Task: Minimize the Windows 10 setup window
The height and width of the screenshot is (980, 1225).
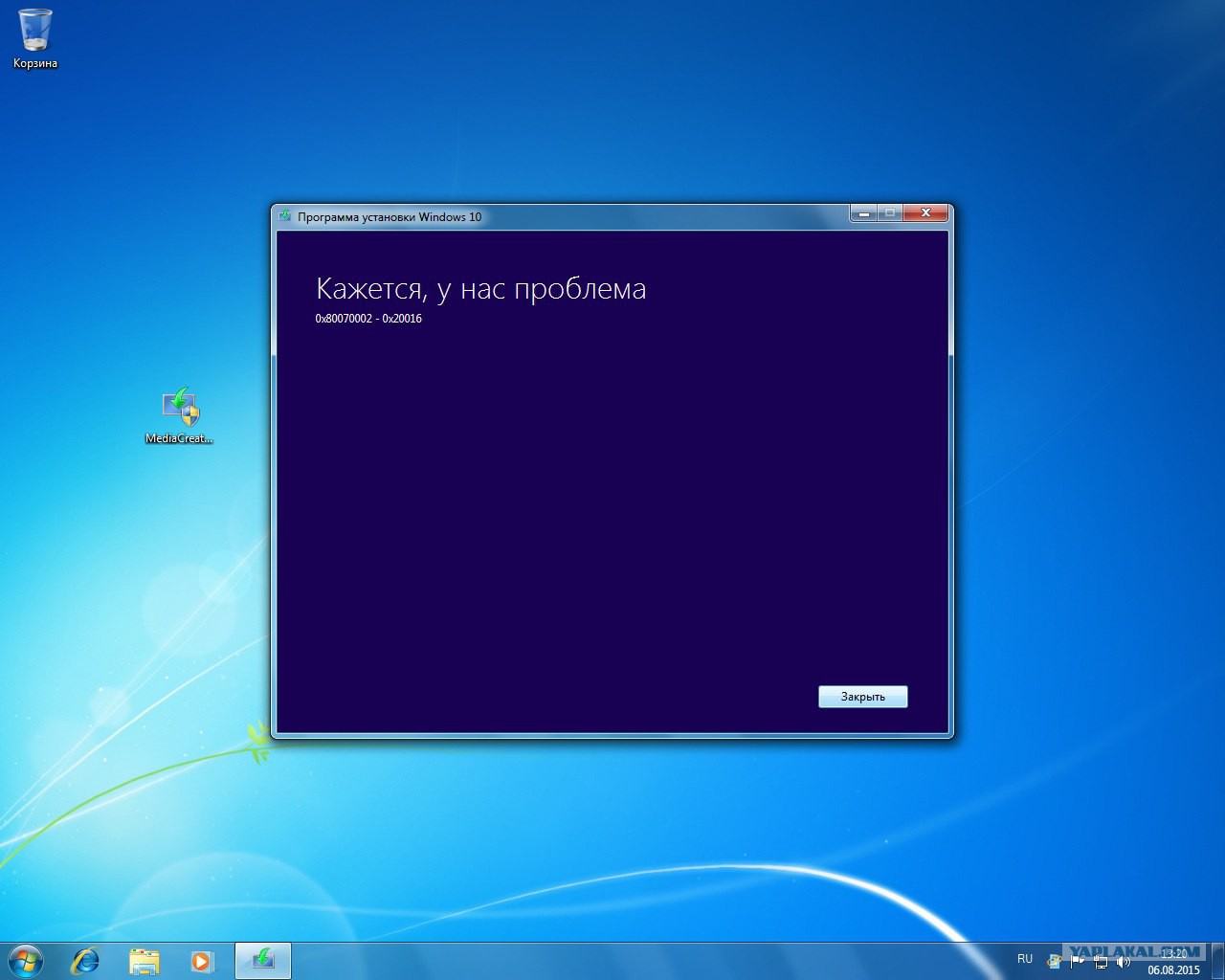Action: (864, 213)
